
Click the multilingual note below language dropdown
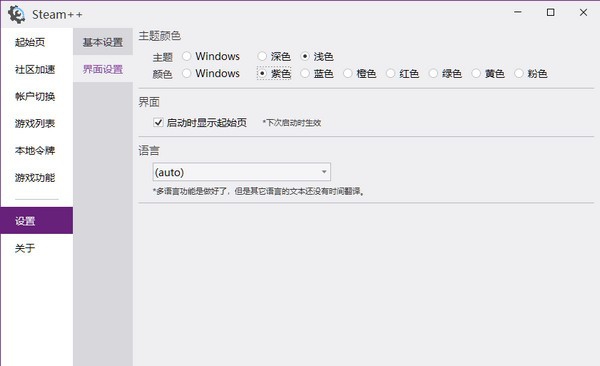258,191
